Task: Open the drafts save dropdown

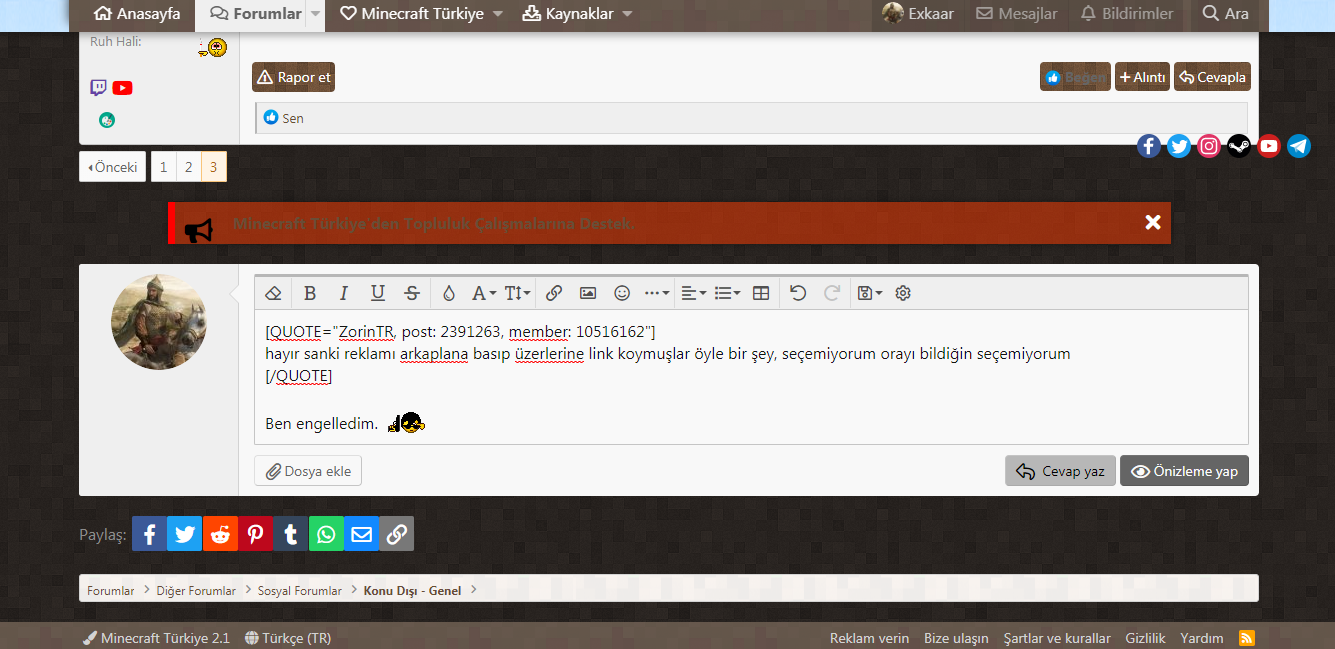Action: point(869,293)
